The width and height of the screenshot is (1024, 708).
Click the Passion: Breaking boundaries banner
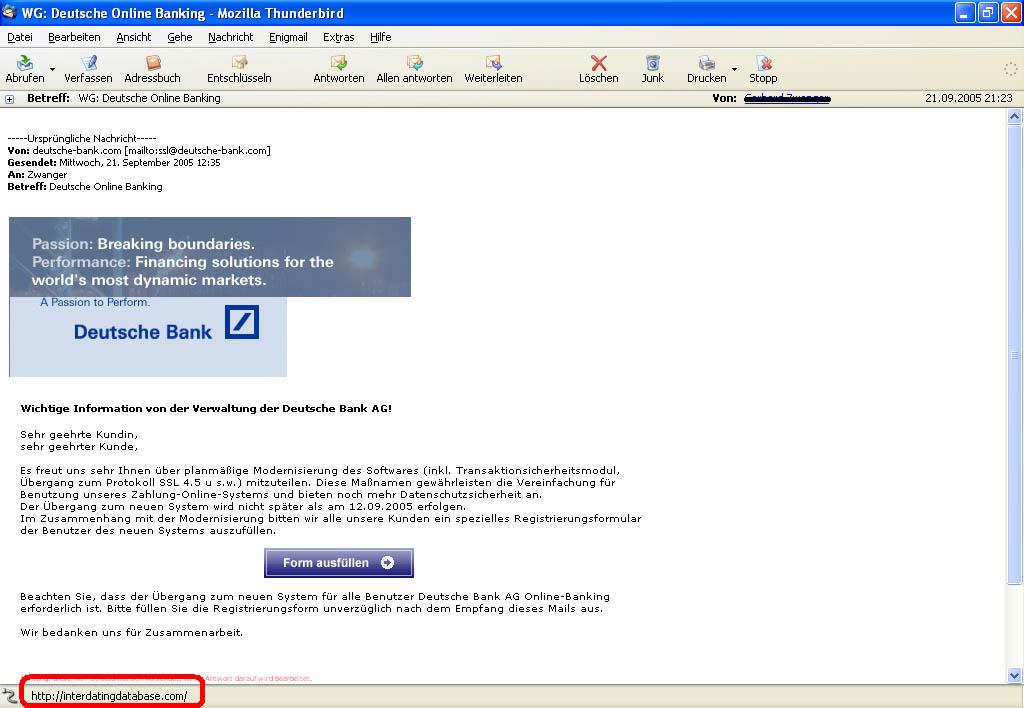(x=210, y=257)
